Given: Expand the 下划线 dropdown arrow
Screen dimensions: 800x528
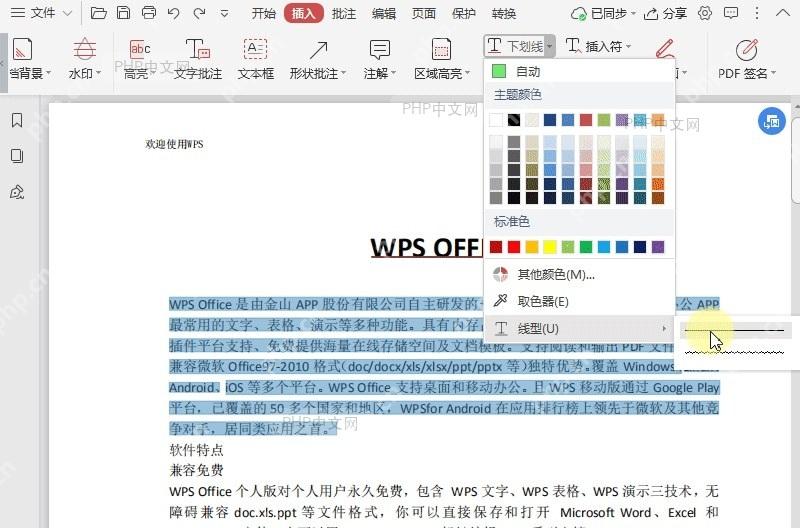Looking at the screenshot, I should click(549, 46).
